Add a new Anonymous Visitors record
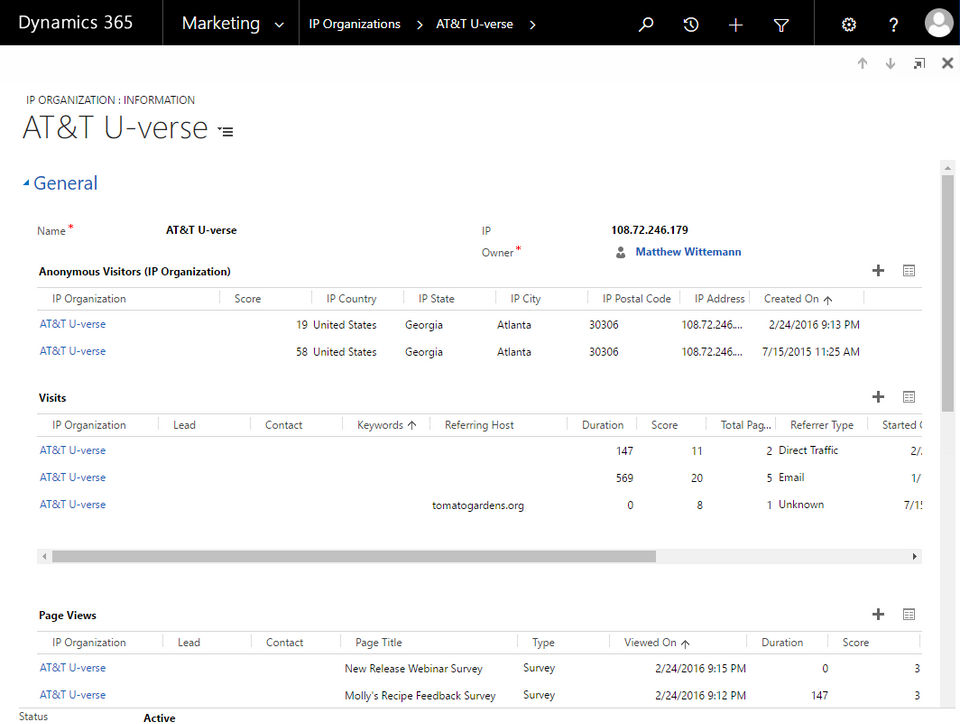This screenshot has height=724, width=960. (x=878, y=271)
